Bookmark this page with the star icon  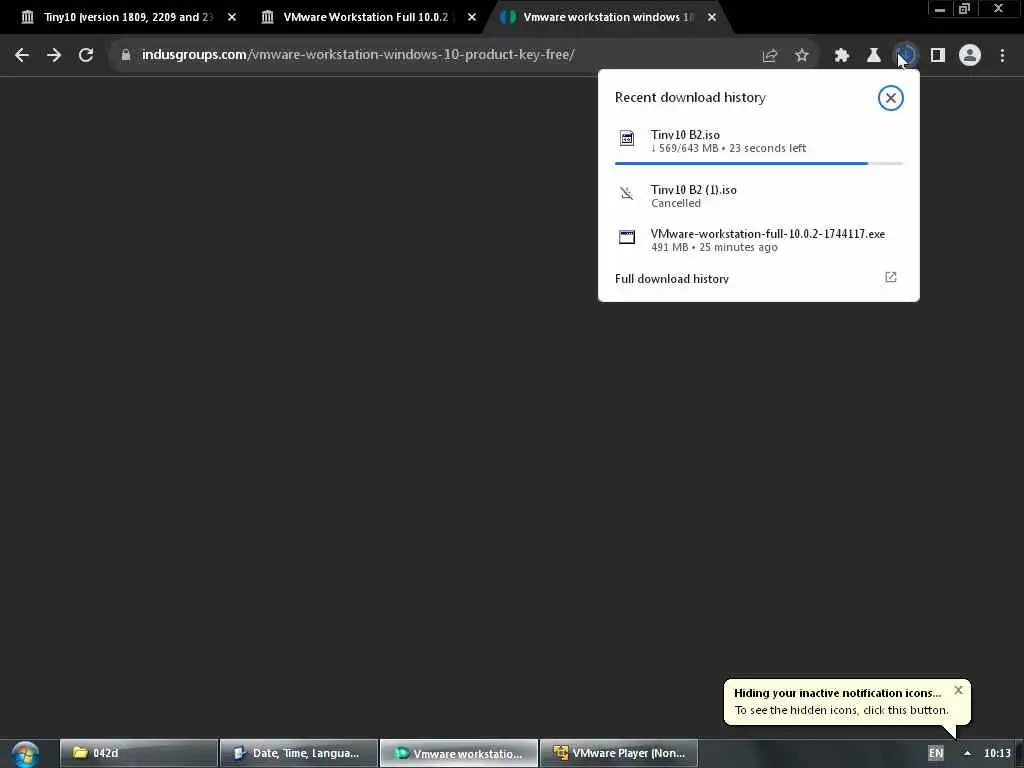click(x=802, y=56)
